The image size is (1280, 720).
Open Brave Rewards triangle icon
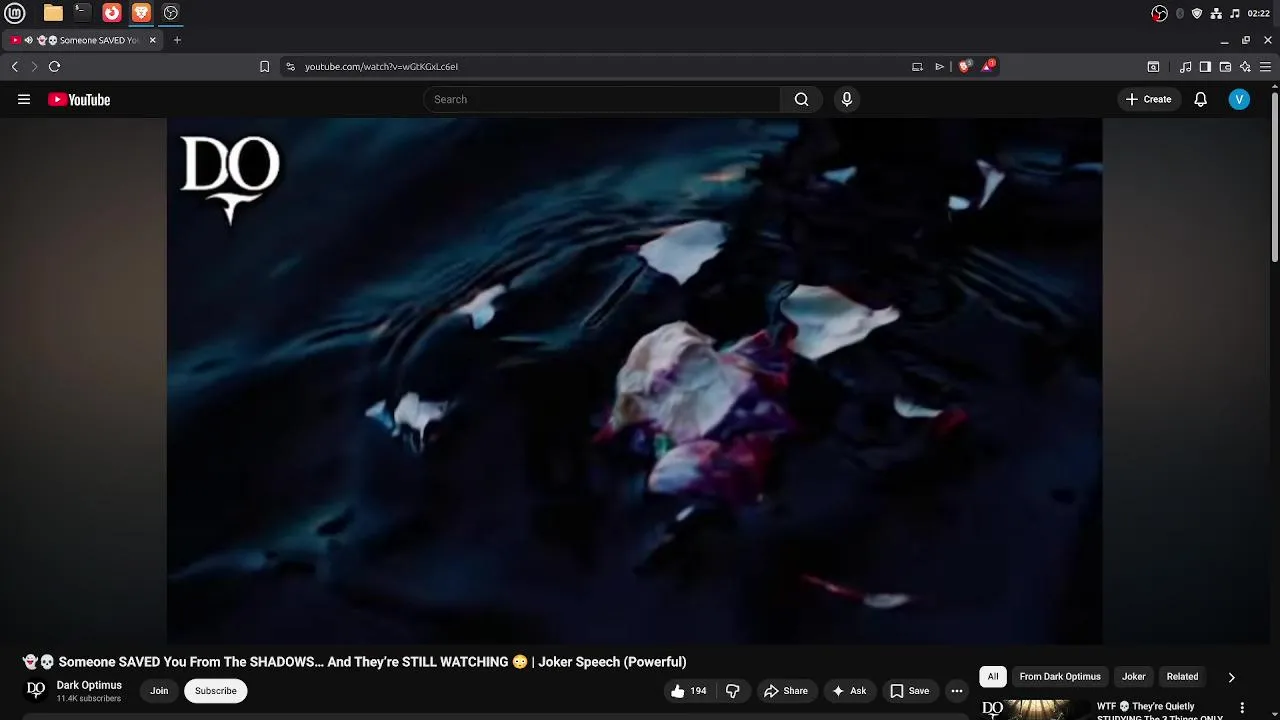pos(987,66)
